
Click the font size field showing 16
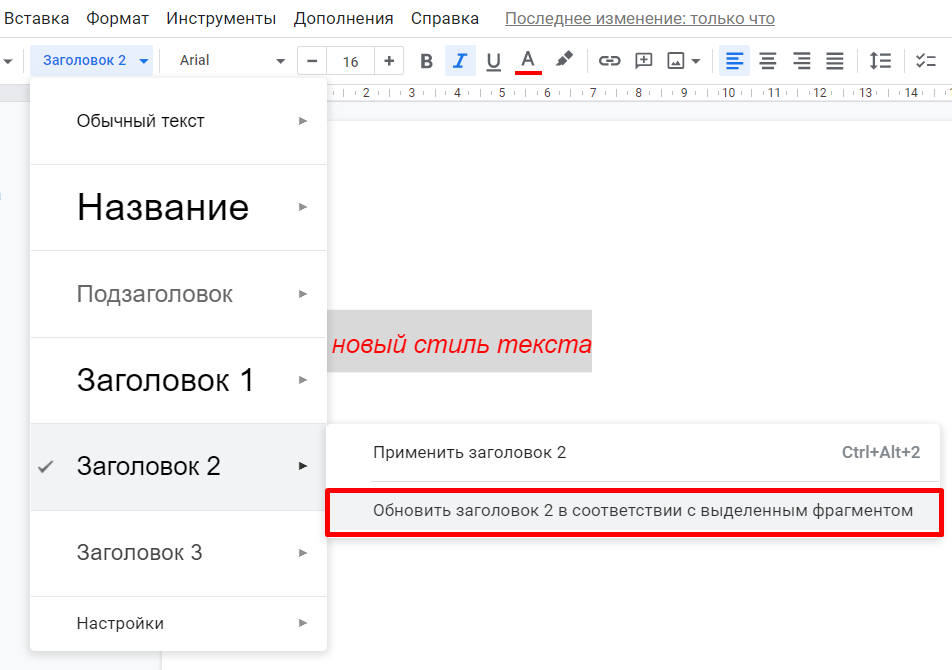tap(350, 60)
